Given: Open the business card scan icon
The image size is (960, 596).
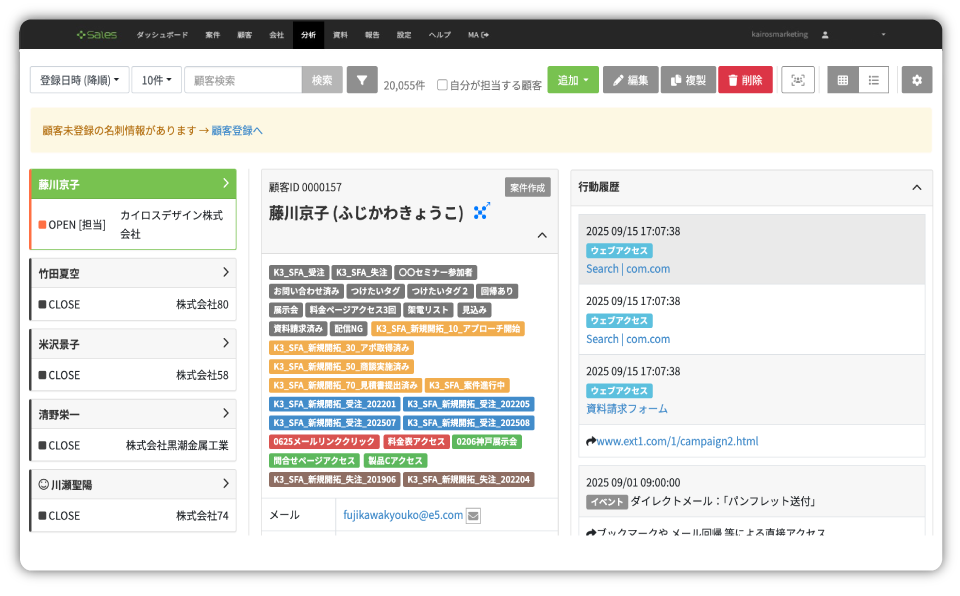Looking at the screenshot, I should point(797,80).
